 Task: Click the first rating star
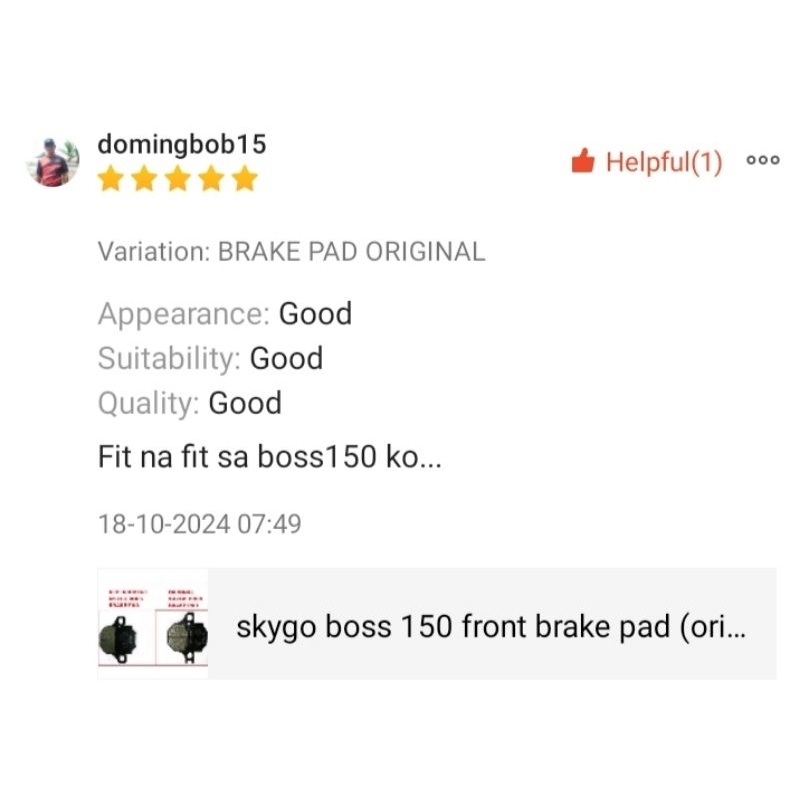point(111,179)
